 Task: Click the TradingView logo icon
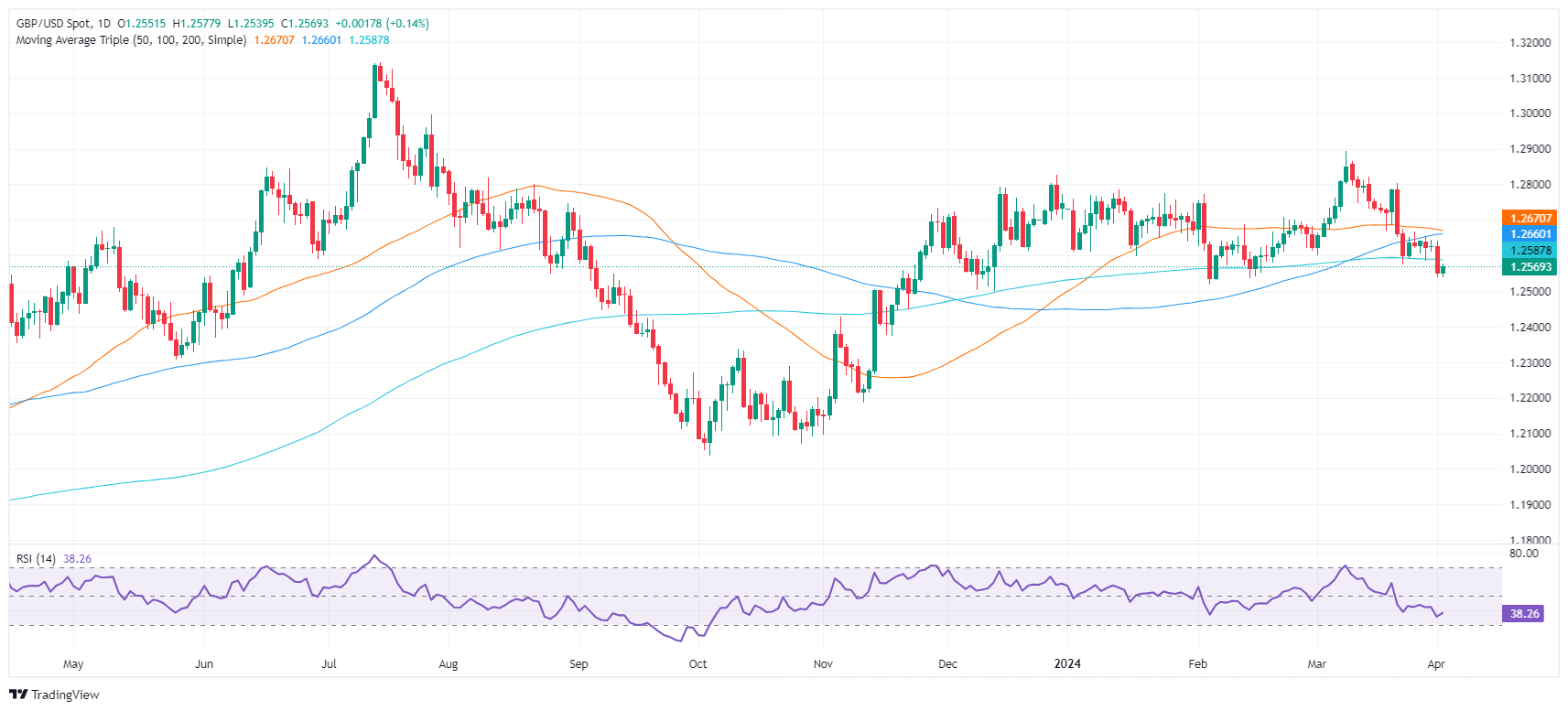(x=18, y=695)
